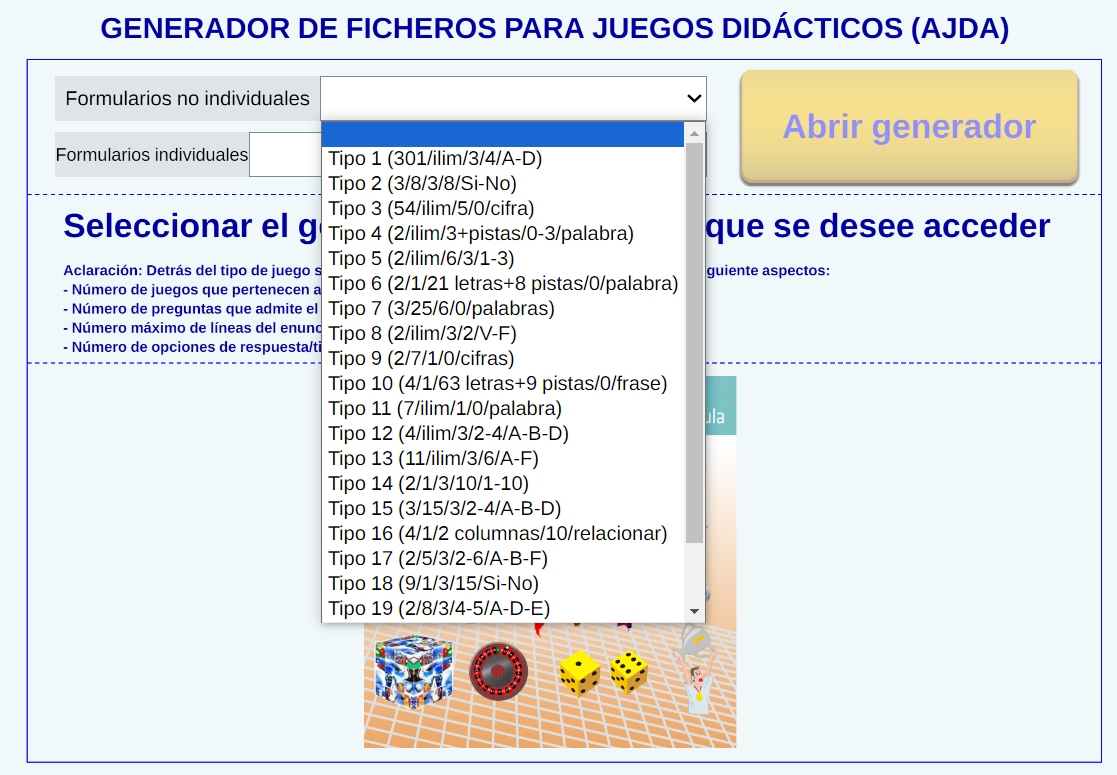Choose Tipo 16 relacionar columnas option
This screenshot has width=1117, height=775.
[497, 533]
